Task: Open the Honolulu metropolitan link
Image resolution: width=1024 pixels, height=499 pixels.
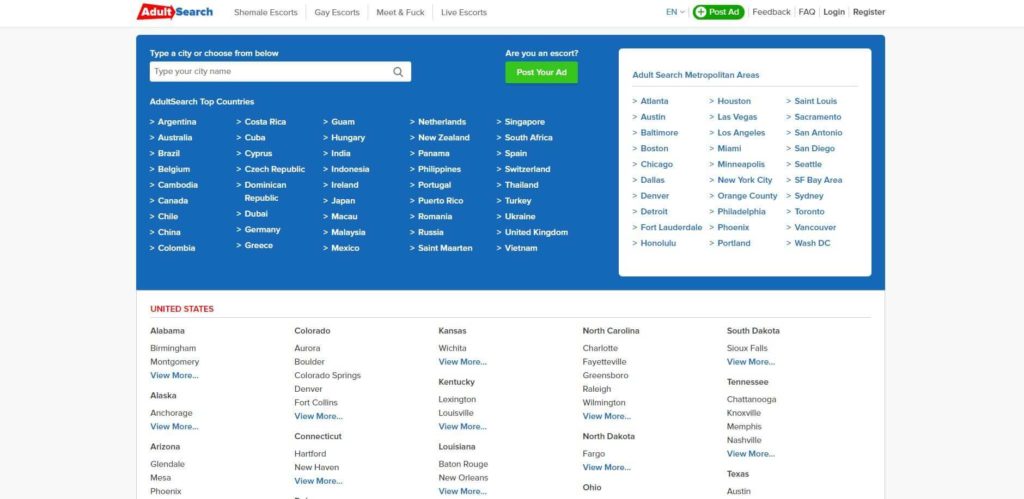Action: [658, 243]
